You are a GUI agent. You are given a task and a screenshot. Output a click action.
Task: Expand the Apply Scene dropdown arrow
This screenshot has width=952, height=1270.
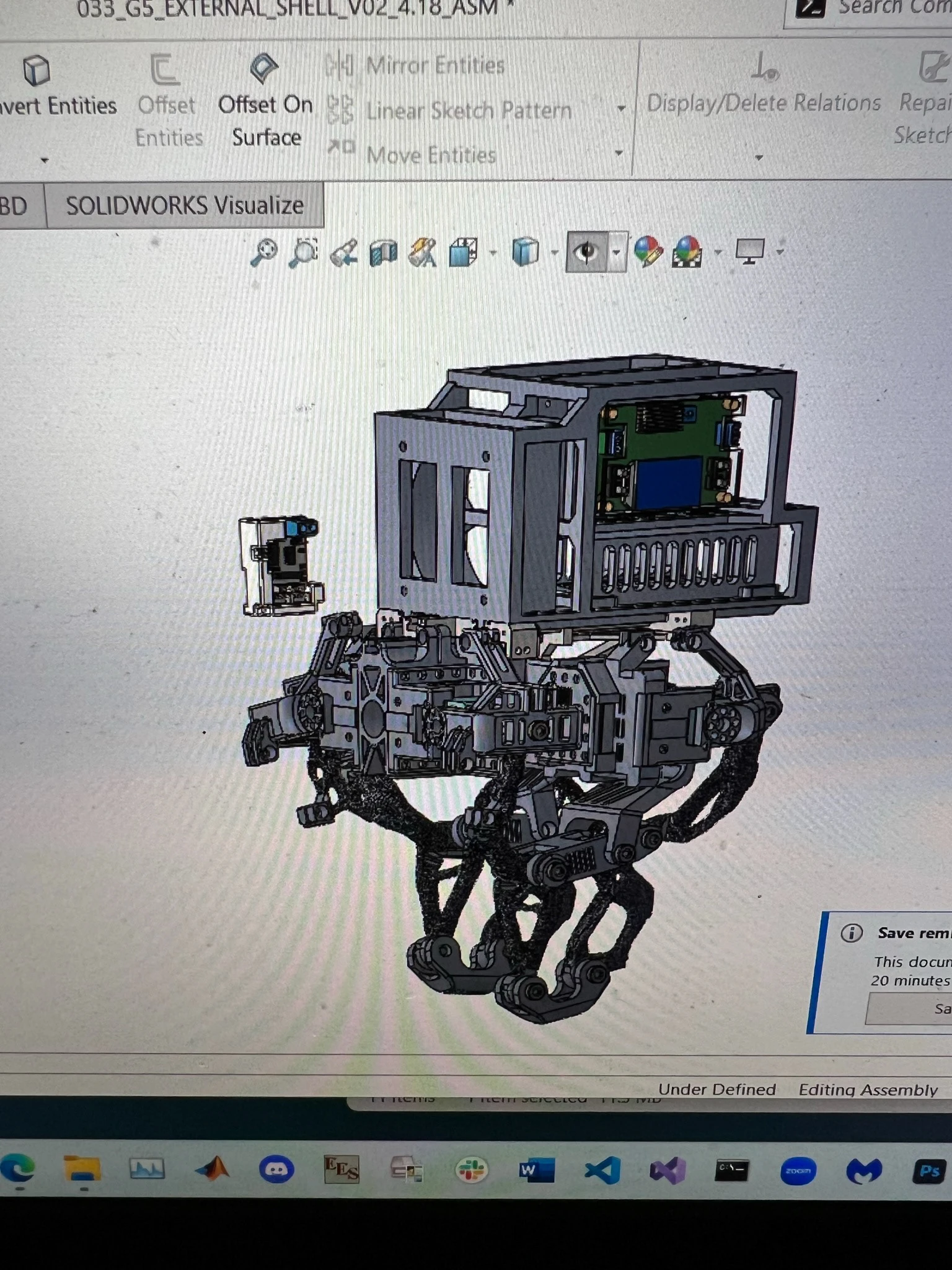718,252
